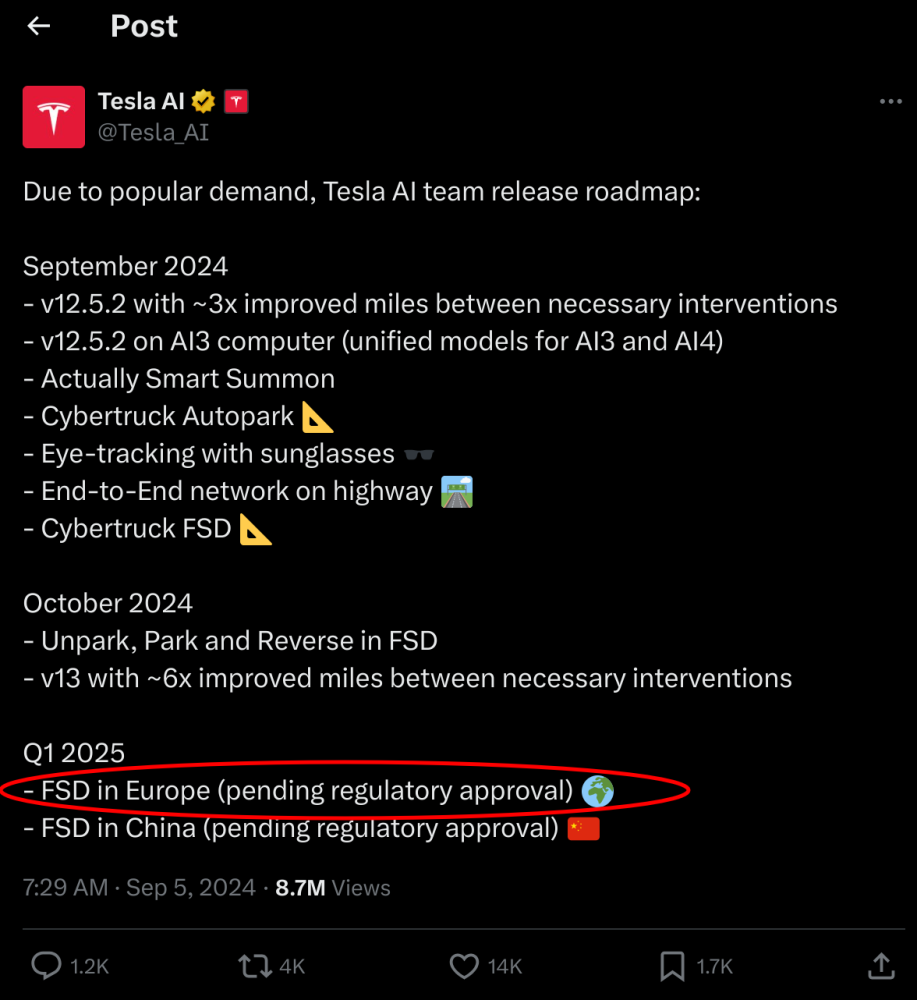Open Tesla AI profile picture

click(x=54, y=117)
